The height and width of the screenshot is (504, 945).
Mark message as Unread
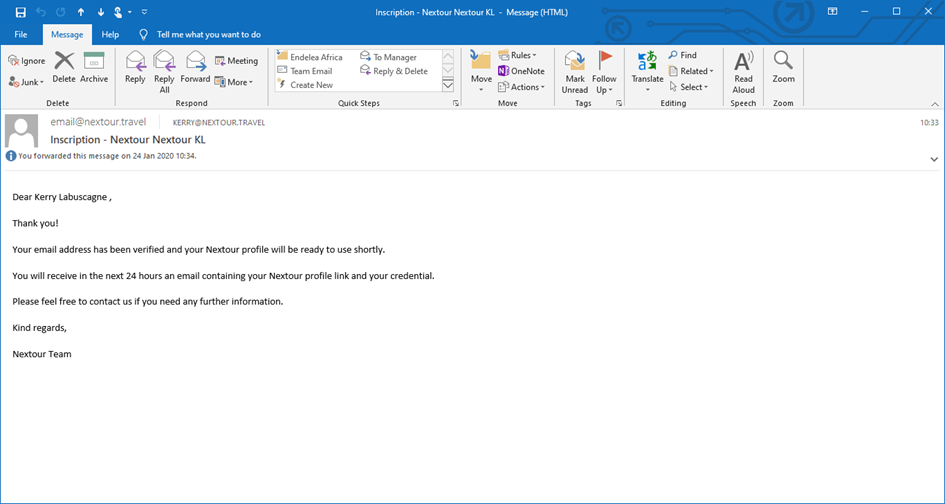(x=575, y=72)
